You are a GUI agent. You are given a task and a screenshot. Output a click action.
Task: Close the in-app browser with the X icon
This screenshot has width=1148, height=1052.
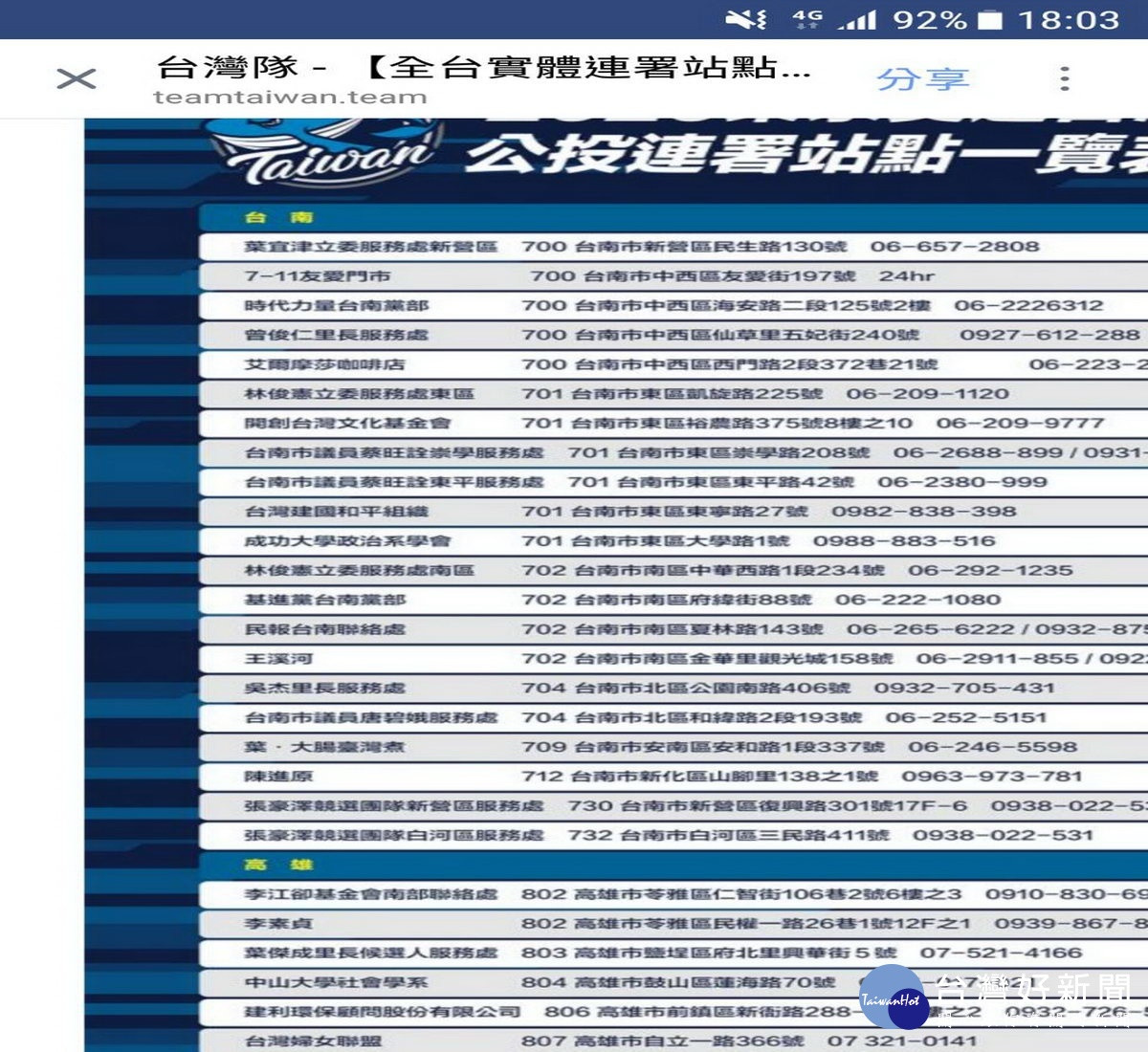tap(77, 78)
